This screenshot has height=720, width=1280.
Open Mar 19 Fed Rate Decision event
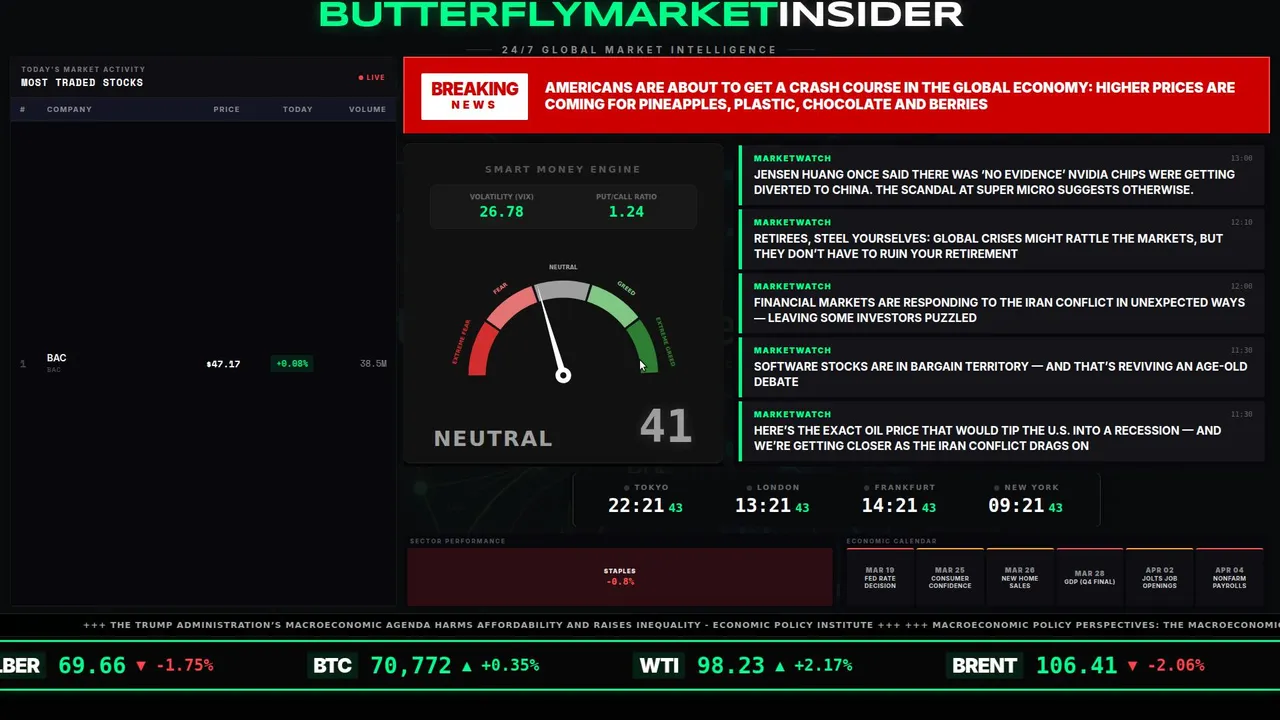tap(880, 577)
